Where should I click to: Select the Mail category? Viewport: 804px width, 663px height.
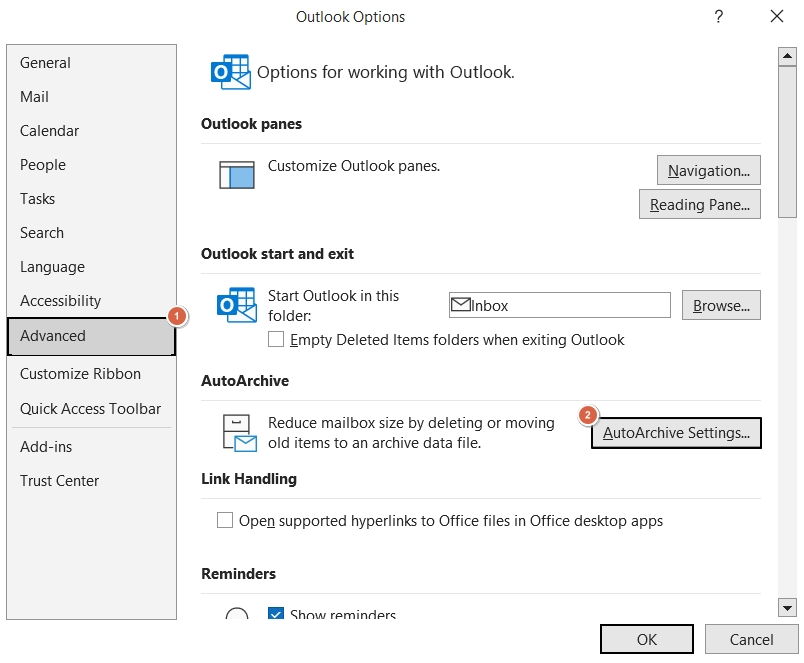[91, 96]
